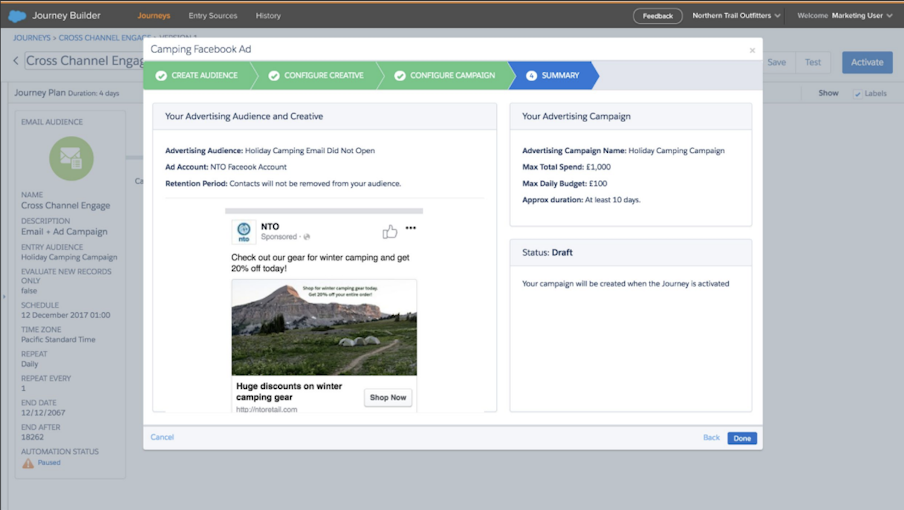Viewport: 904px width, 510px height.
Task: Click the NTO page logo in ad preview
Action: (x=244, y=232)
